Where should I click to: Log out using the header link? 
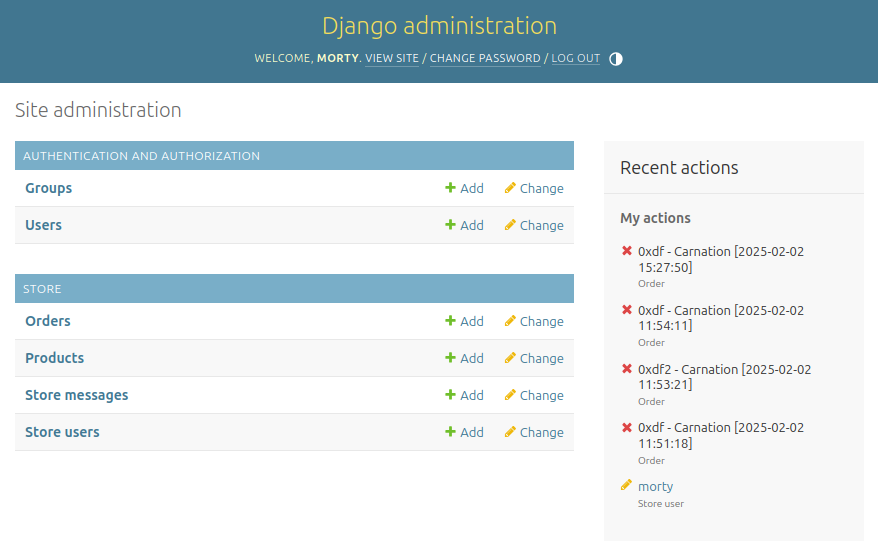click(576, 59)
